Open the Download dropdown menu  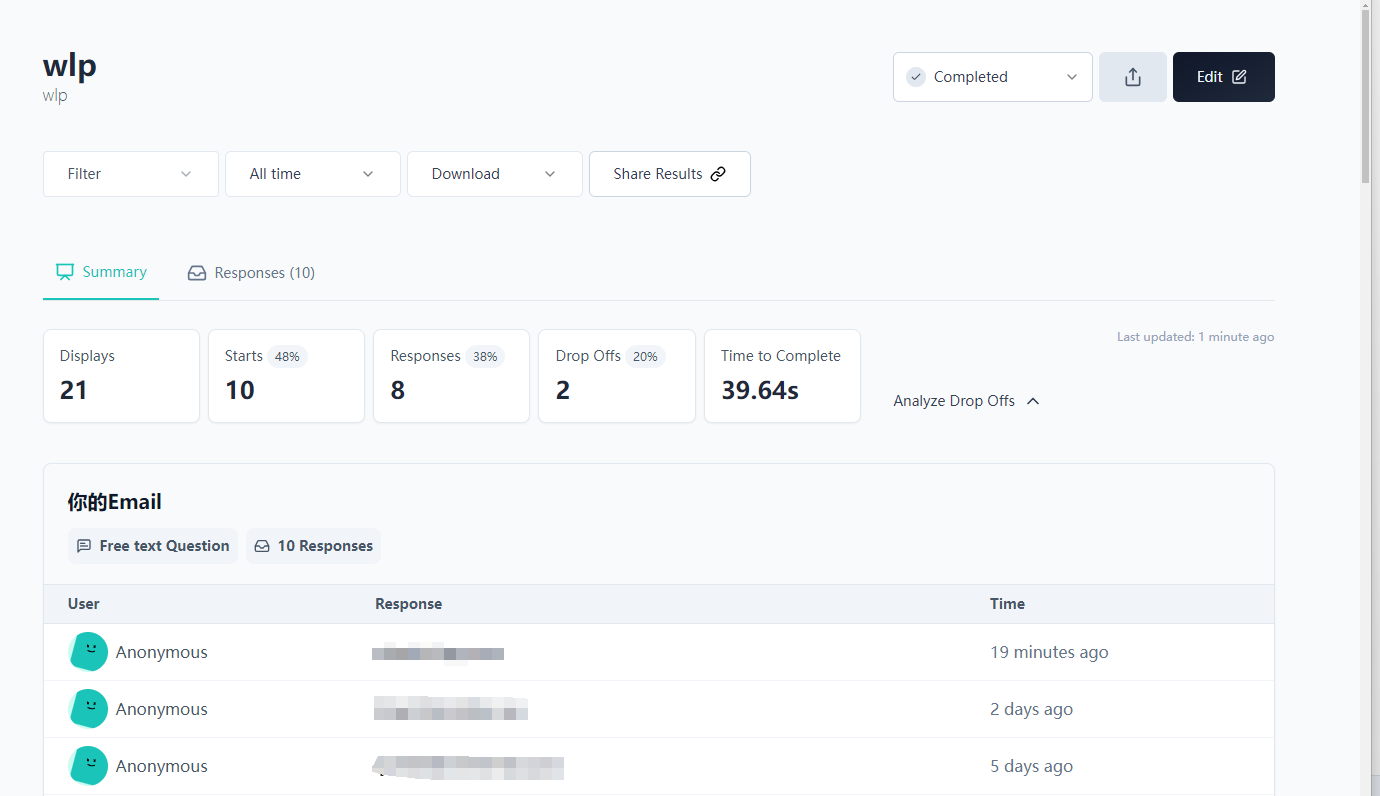[x=494, y=174]
